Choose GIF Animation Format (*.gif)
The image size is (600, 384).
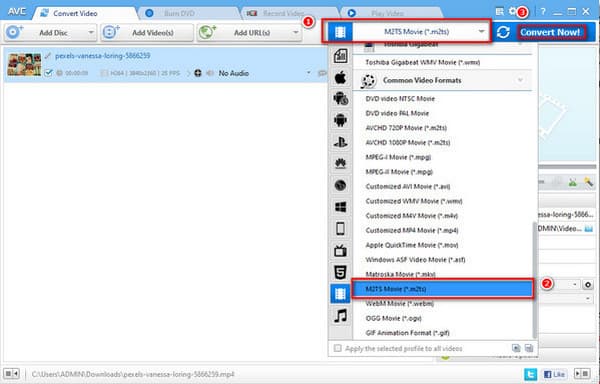pos(407,333)
